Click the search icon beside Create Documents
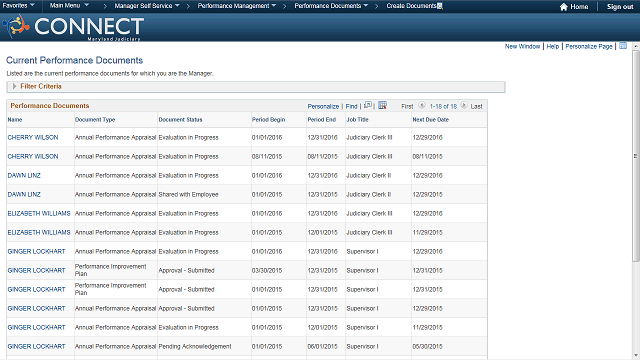The image size is (640, 360). click(440, 6)
